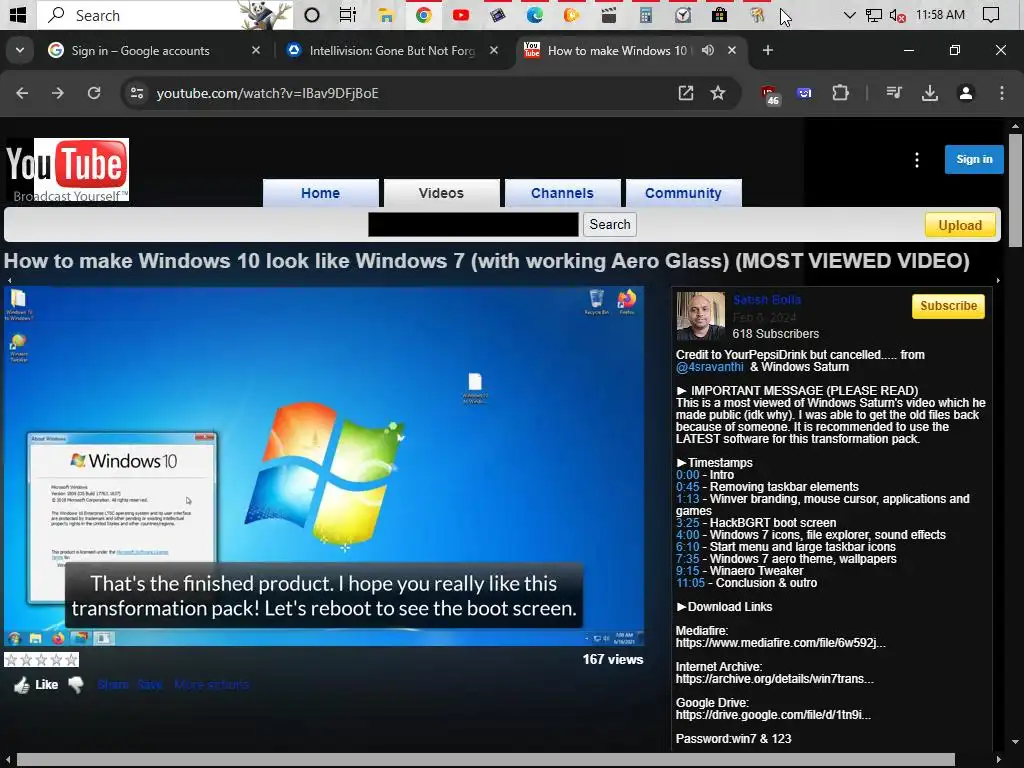1024x768 pixels.
Task: Click the yellow Upload button
Action: coord(960,225)
